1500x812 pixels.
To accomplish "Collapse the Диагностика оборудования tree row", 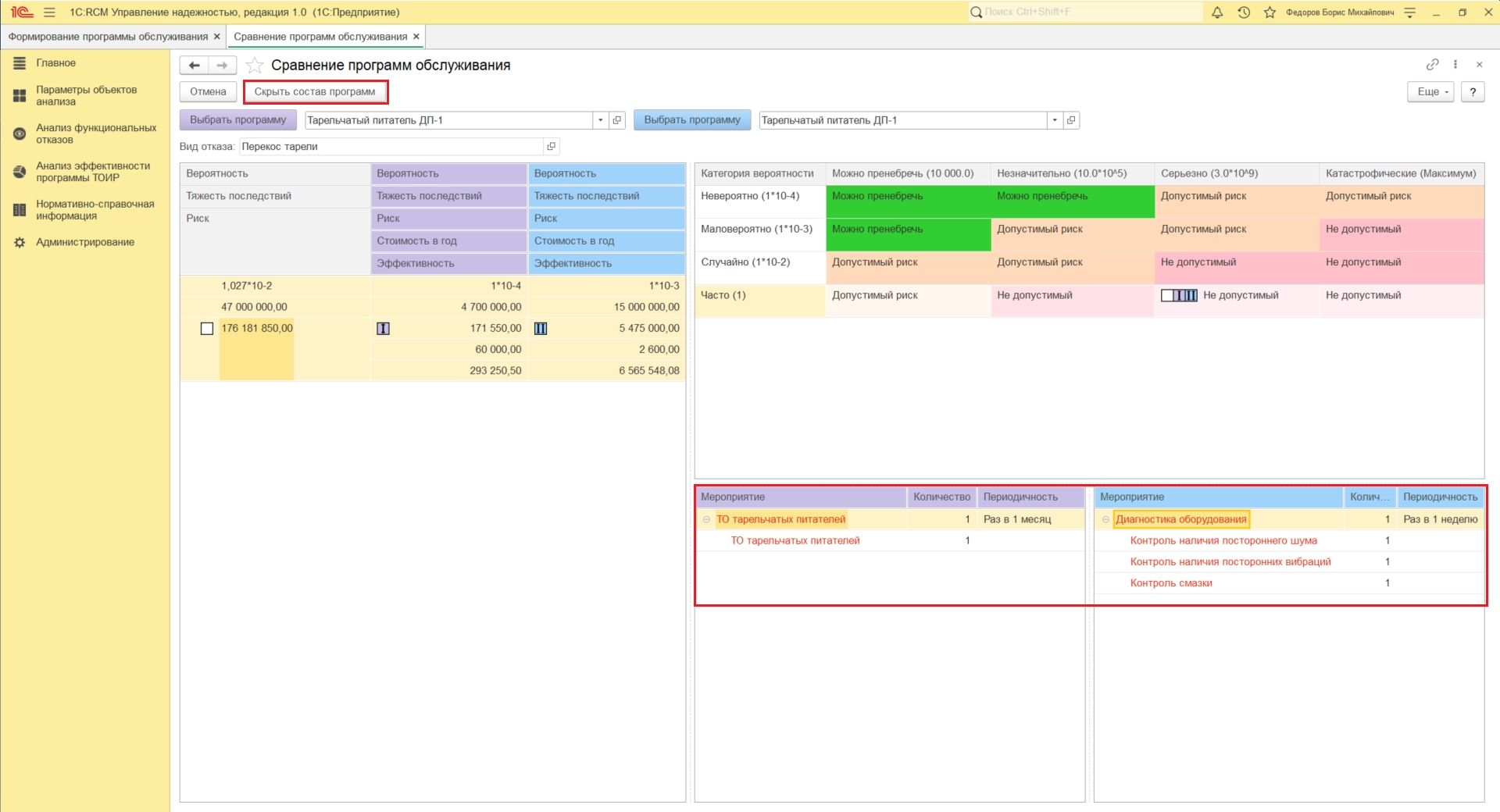I will click(x=1105, y=520).
